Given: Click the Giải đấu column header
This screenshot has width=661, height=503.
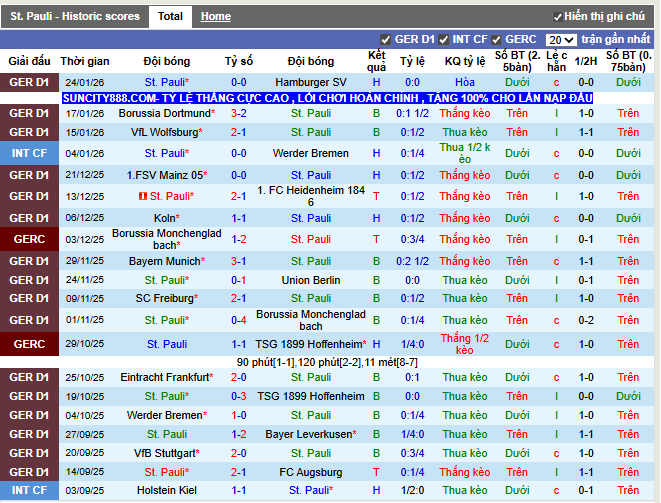Looking at the screenshot, I should click(30, 62).
